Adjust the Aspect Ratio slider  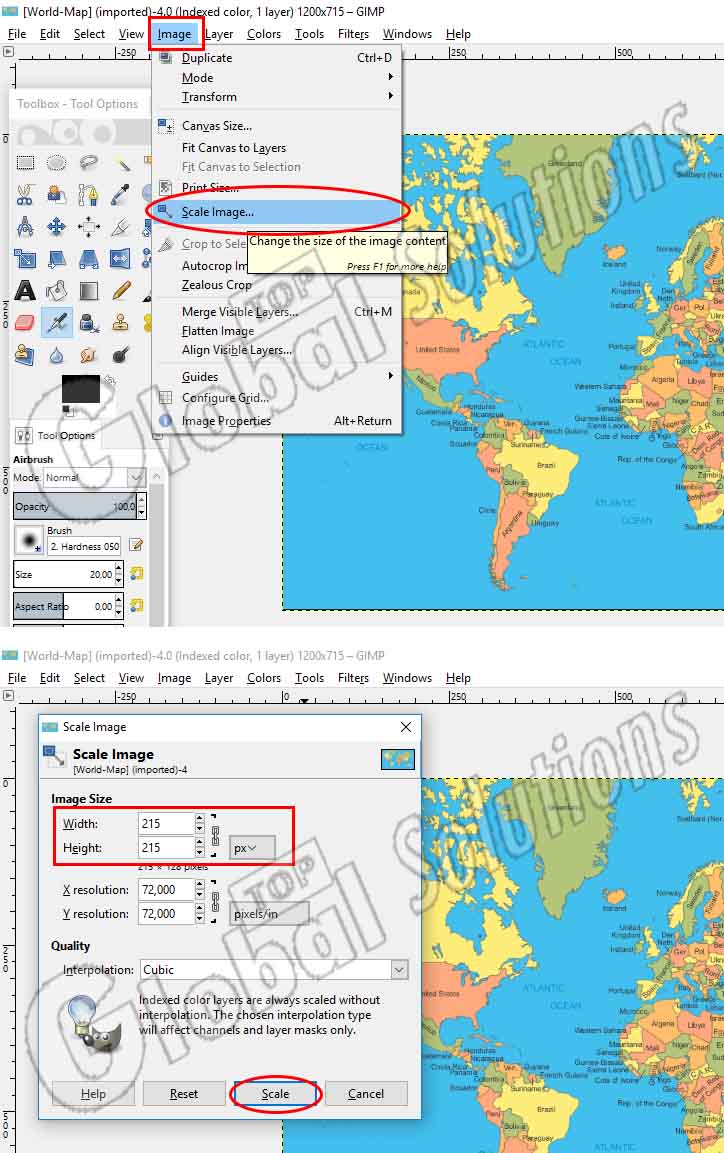[63, 607]
